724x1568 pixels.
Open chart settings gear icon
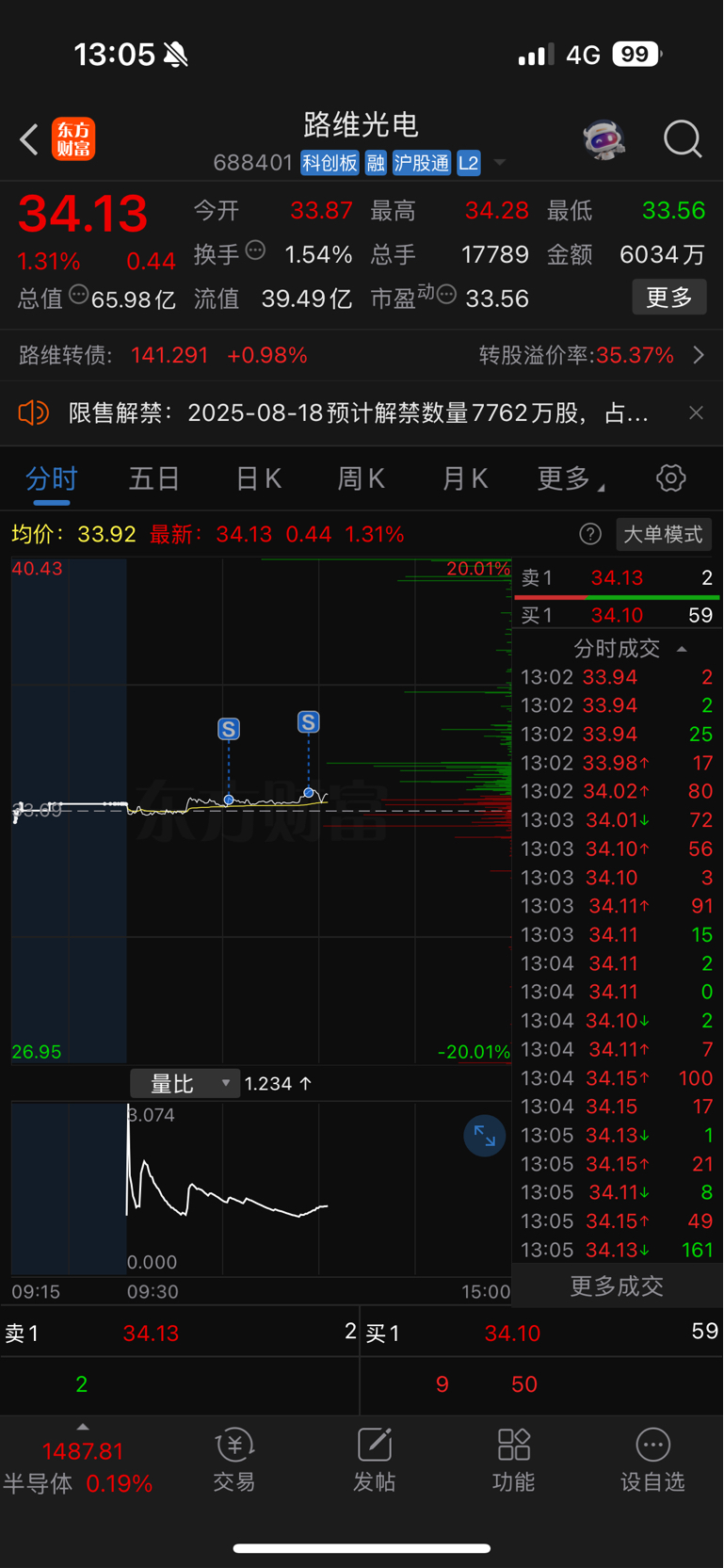coord(671,478)
